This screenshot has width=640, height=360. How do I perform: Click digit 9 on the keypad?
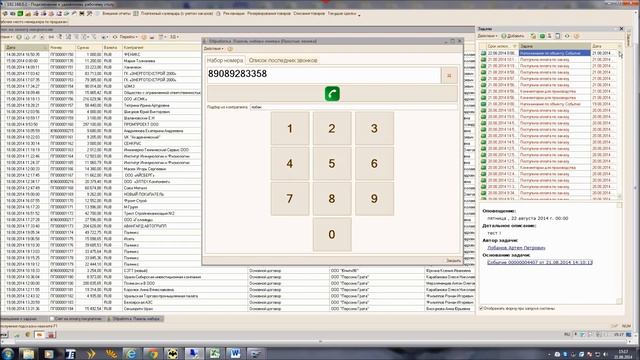pyautogui.click(x=374, y=199)
